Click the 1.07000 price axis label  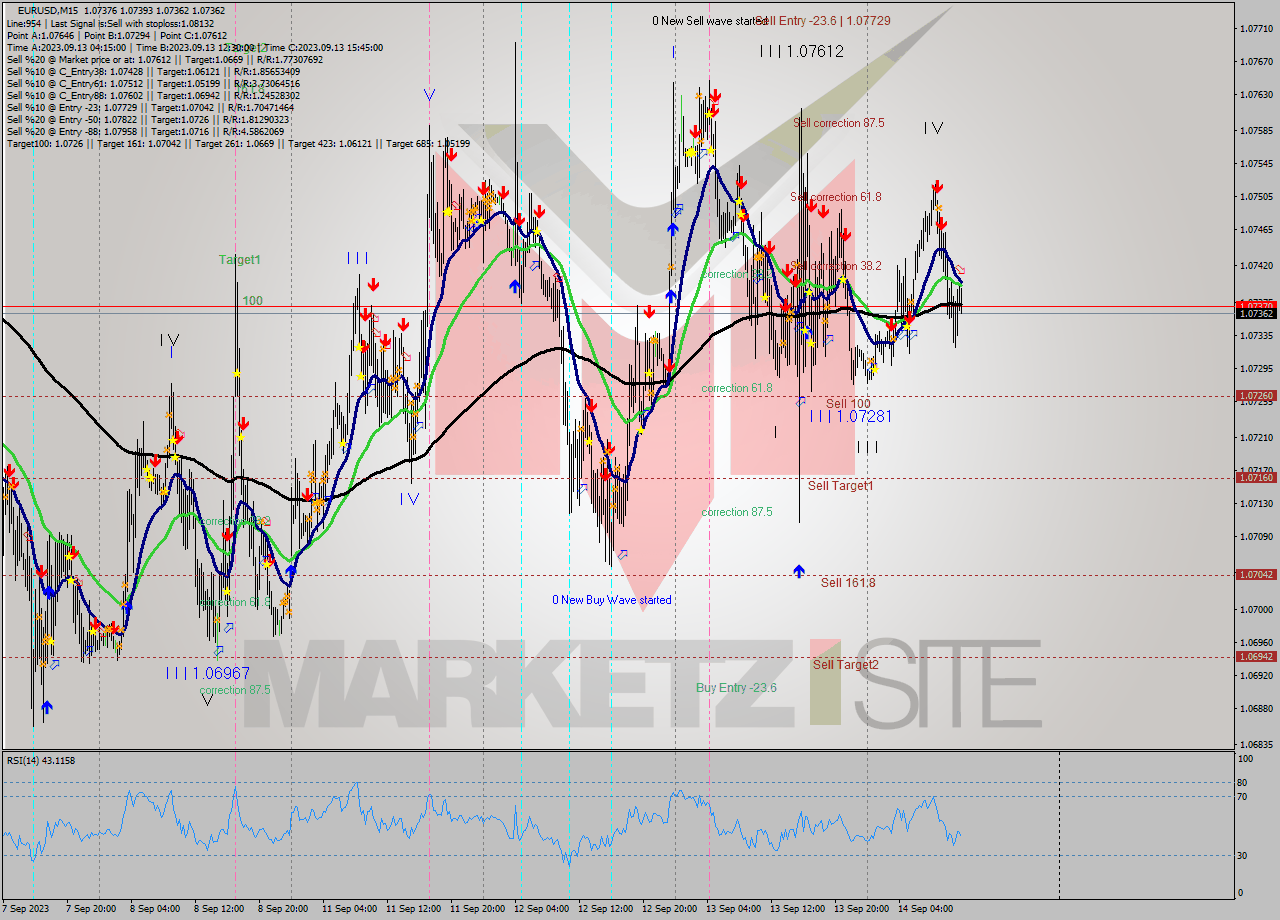[1256, 610]
